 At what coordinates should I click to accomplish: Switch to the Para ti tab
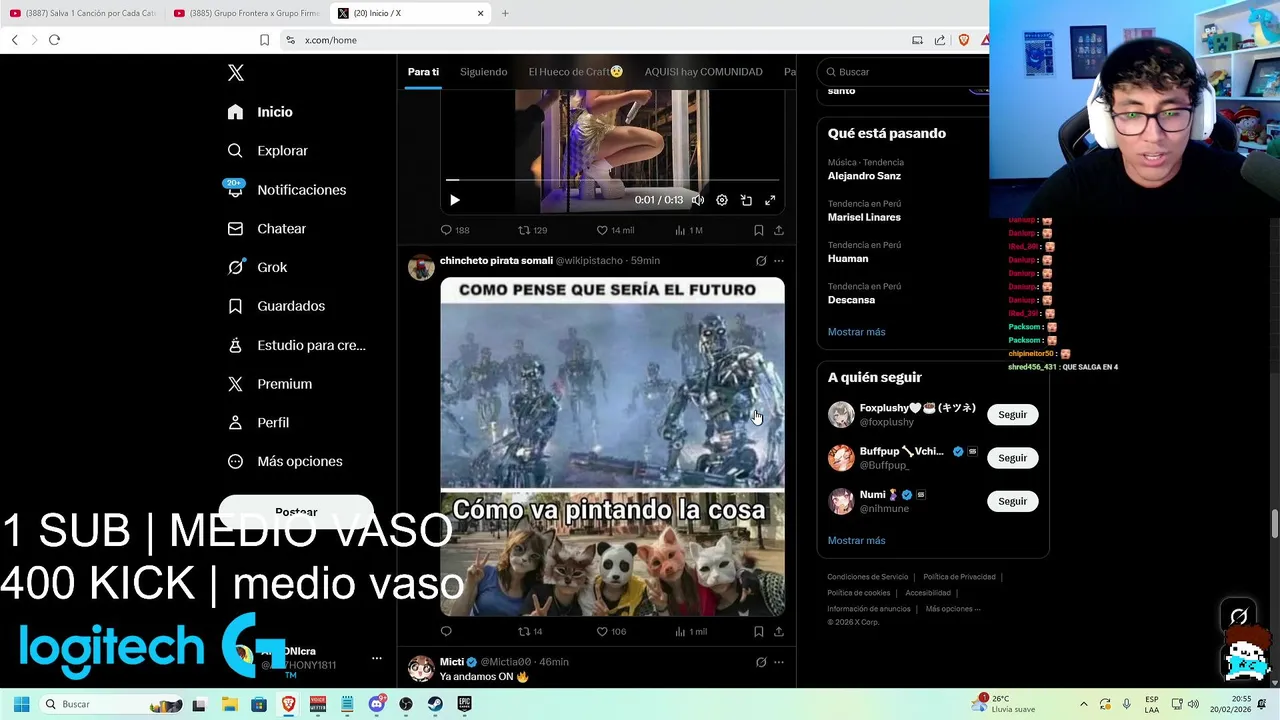click(x=423, y=72)
